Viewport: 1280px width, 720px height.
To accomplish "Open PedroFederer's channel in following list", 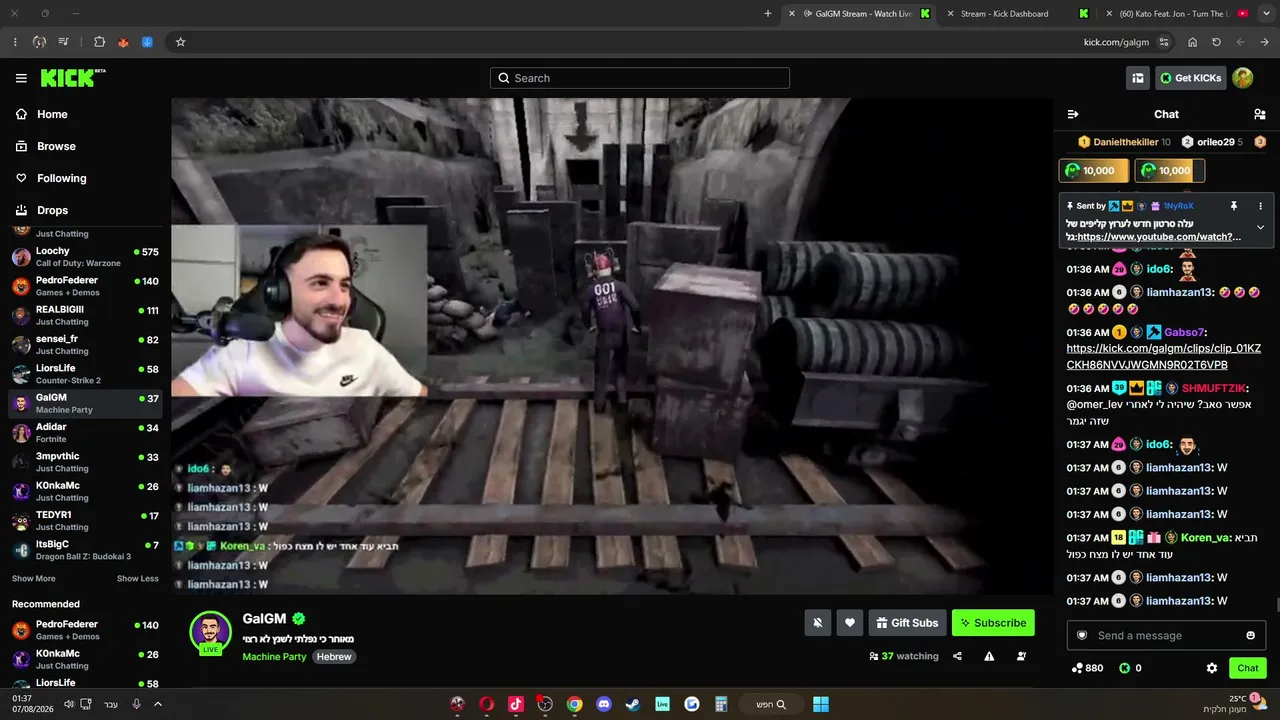I will click(86, 286).
